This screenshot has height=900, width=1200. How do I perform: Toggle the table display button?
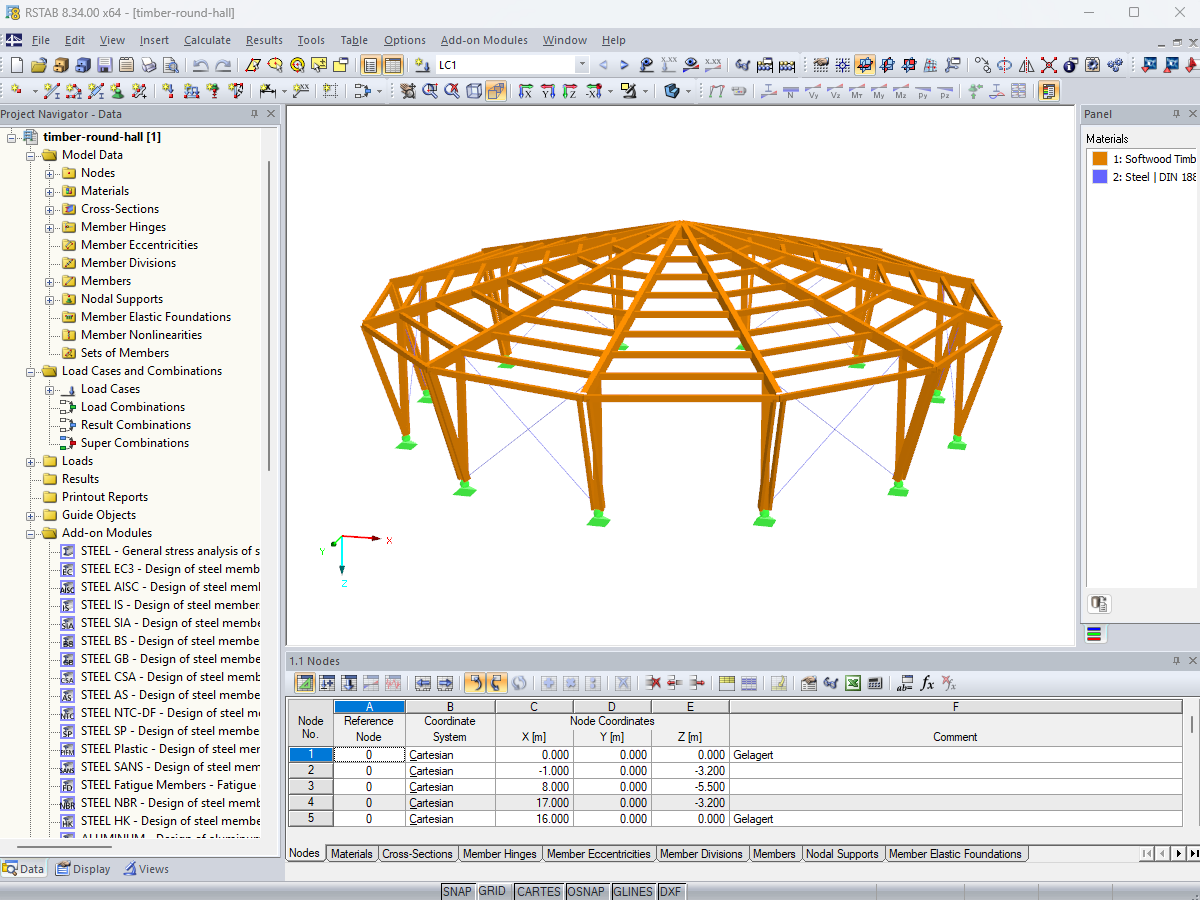(x=393, y=65)
